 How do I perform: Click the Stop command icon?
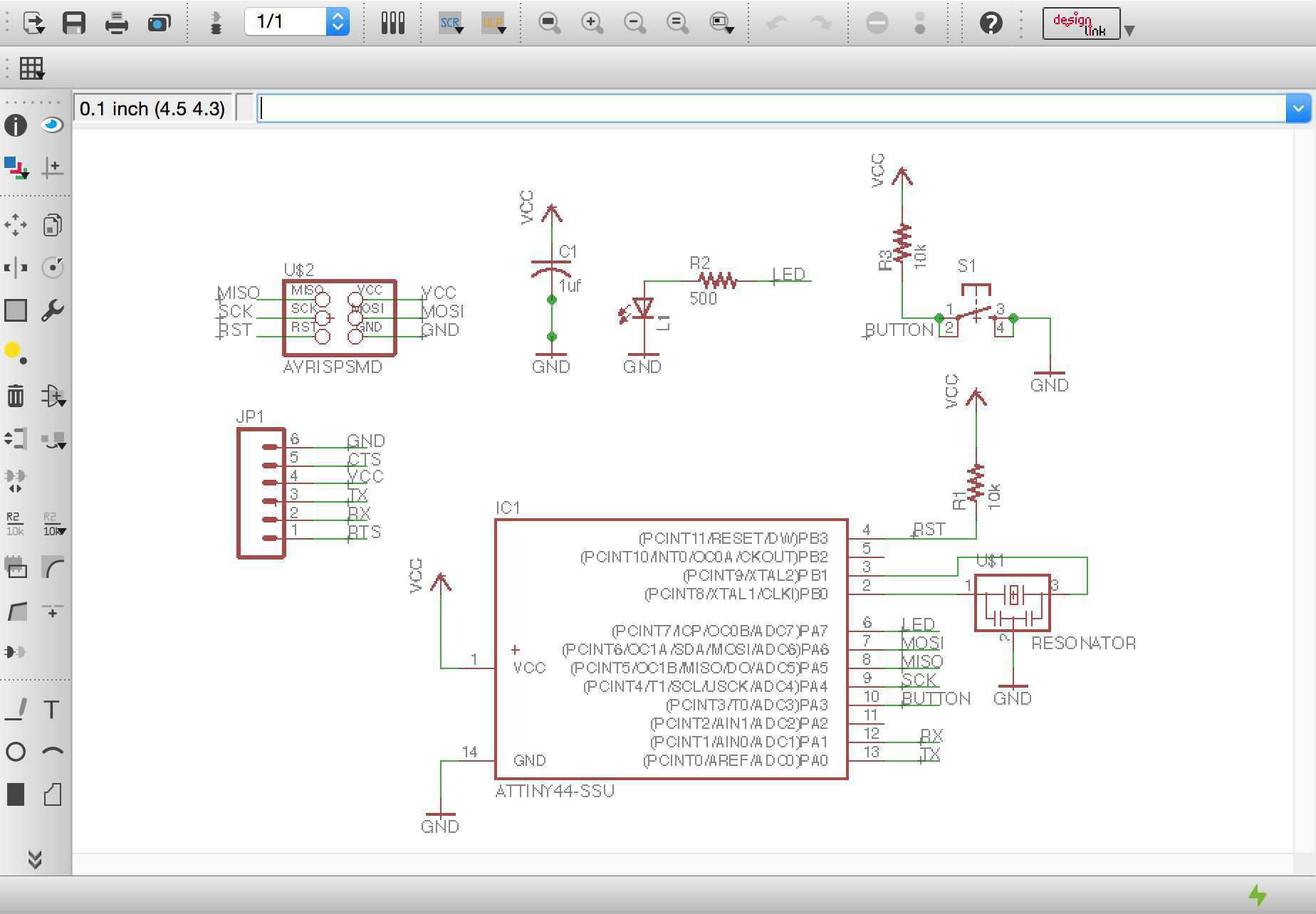(x=877, y=23)
